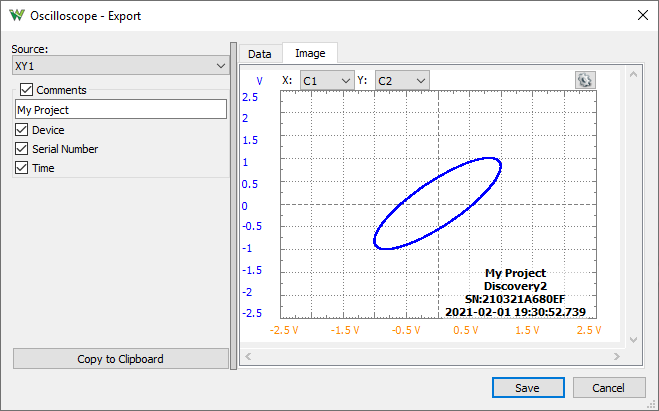Open the Source XY1 dropdown
Viewport: 659px width, 411px height.
[120, 66]
